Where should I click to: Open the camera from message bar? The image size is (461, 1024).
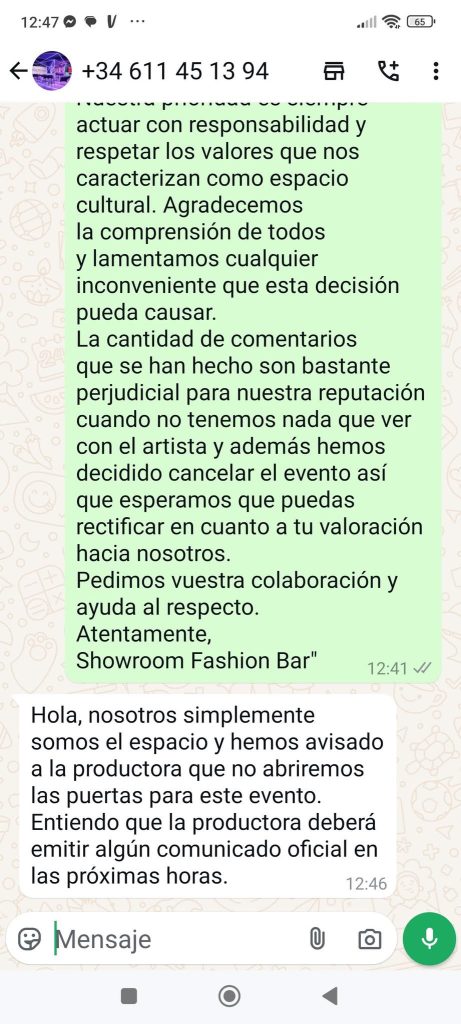(x=370, y=939)
